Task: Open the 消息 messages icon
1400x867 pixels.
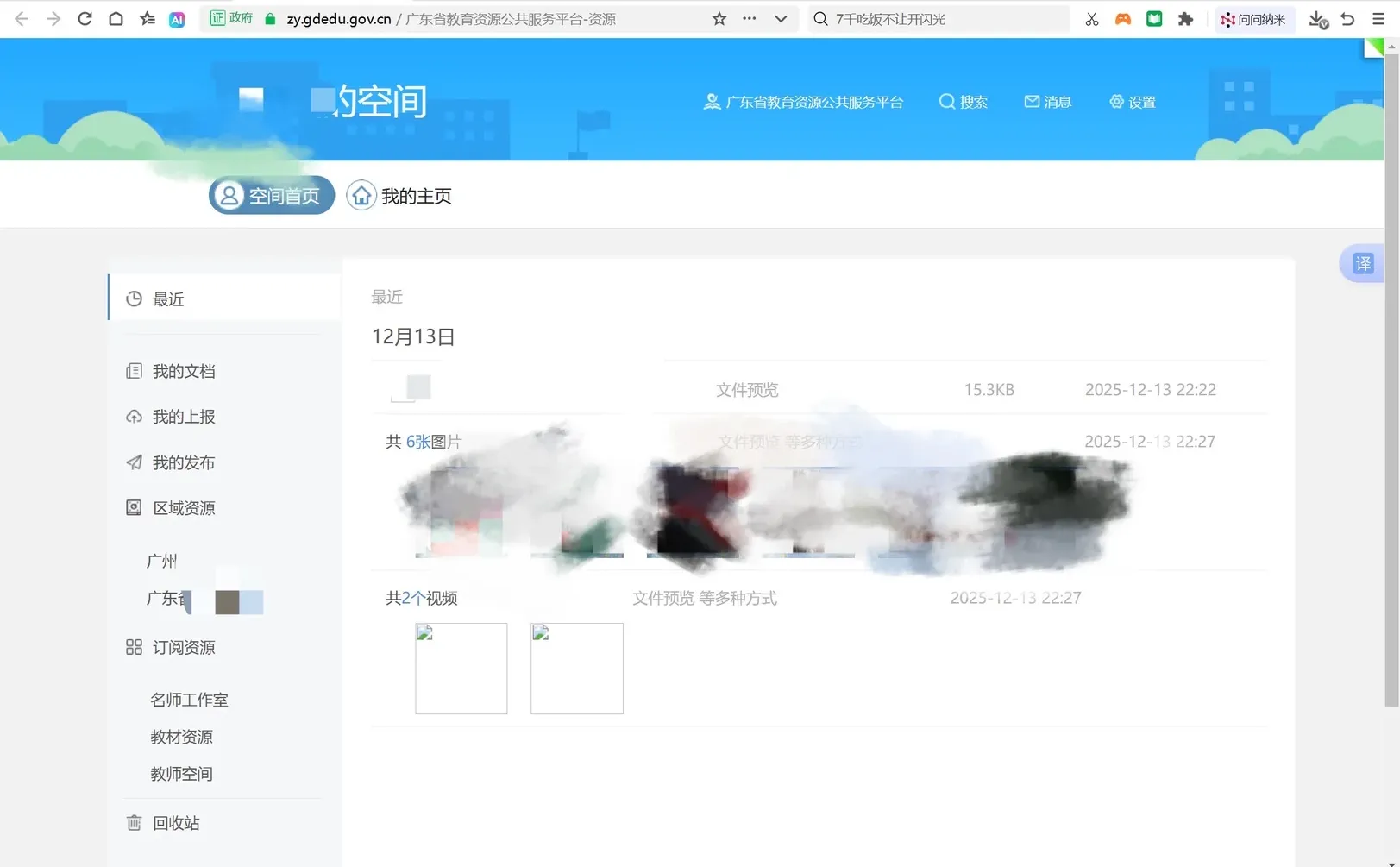Action: 1046,101
